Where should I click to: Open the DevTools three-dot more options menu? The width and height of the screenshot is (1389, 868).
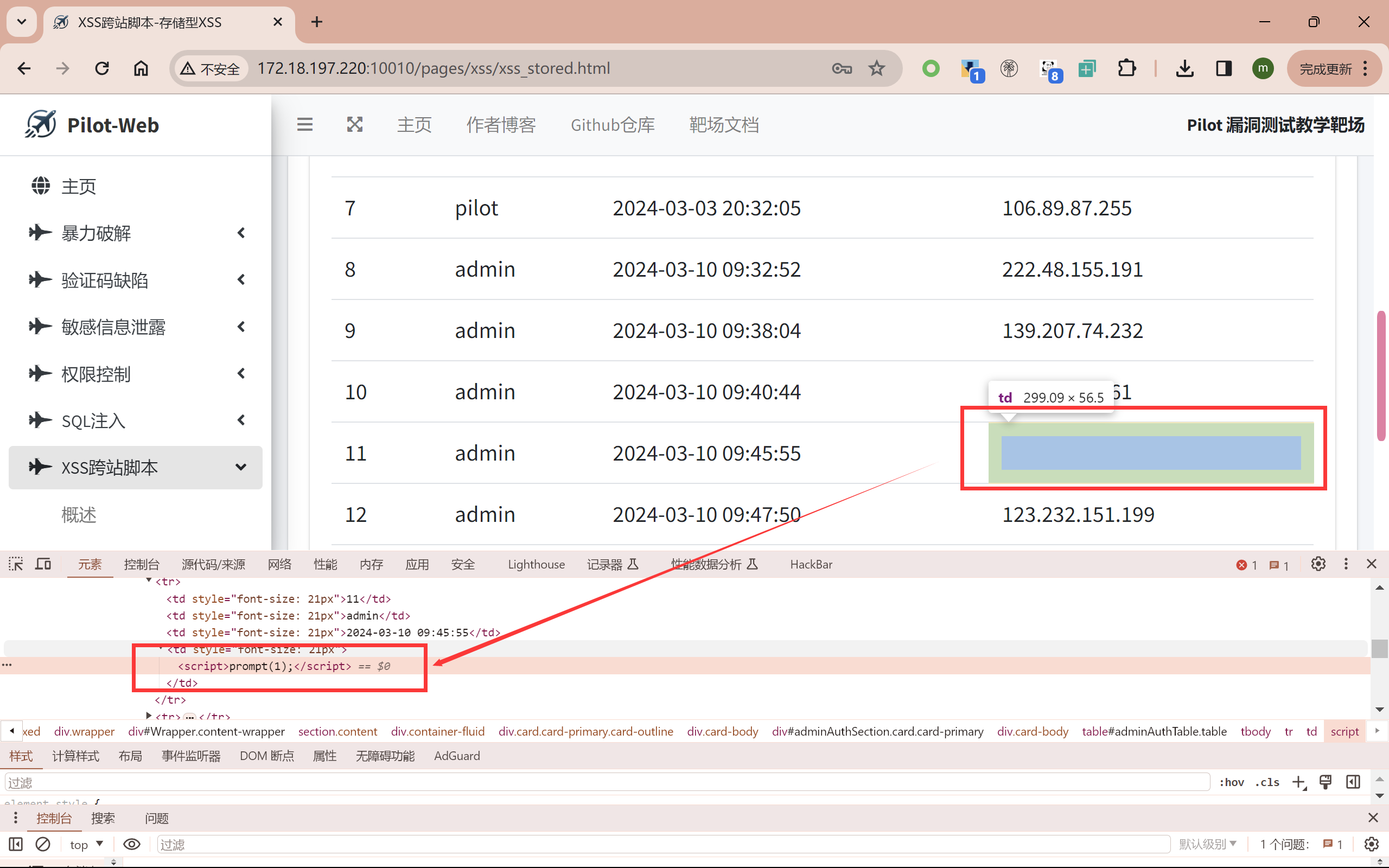[1346, 564]
